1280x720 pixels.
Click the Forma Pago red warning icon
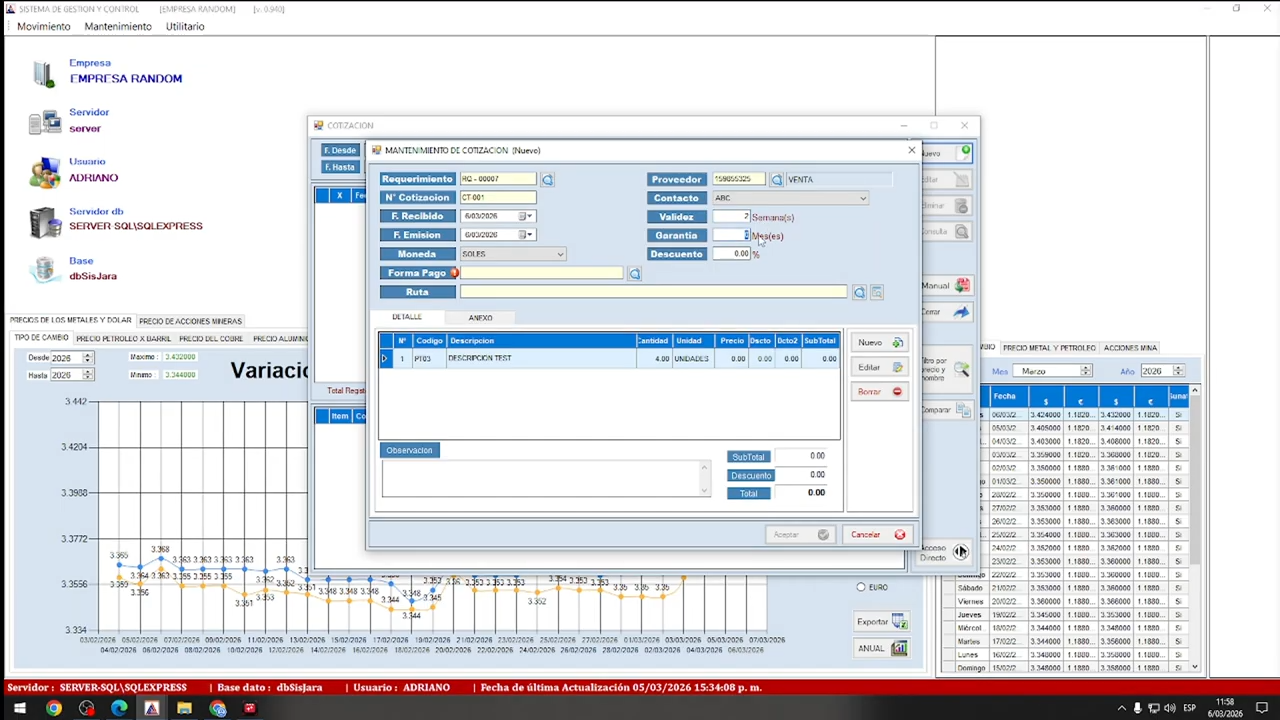point(454,273)
